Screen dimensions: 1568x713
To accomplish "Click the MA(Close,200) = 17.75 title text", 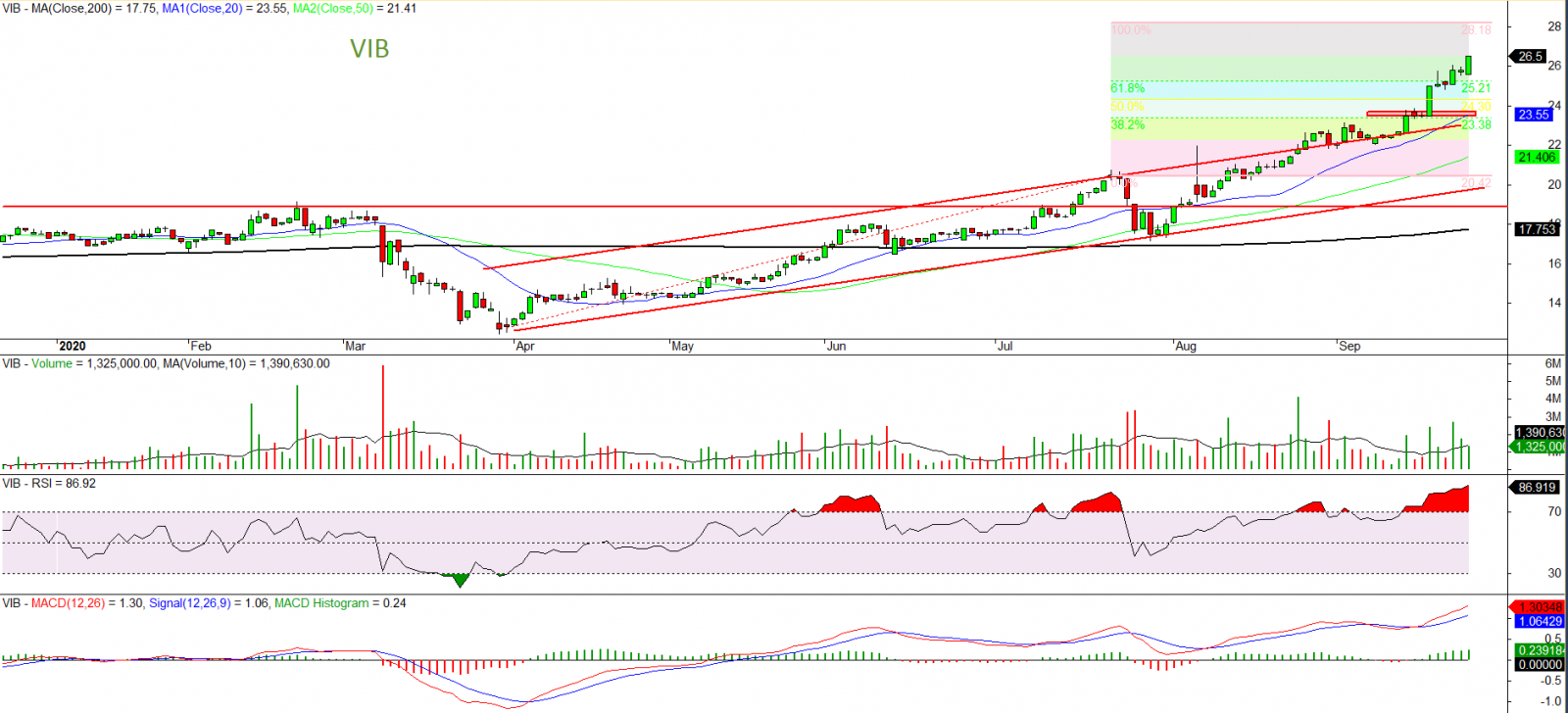I will pos(93,8).
